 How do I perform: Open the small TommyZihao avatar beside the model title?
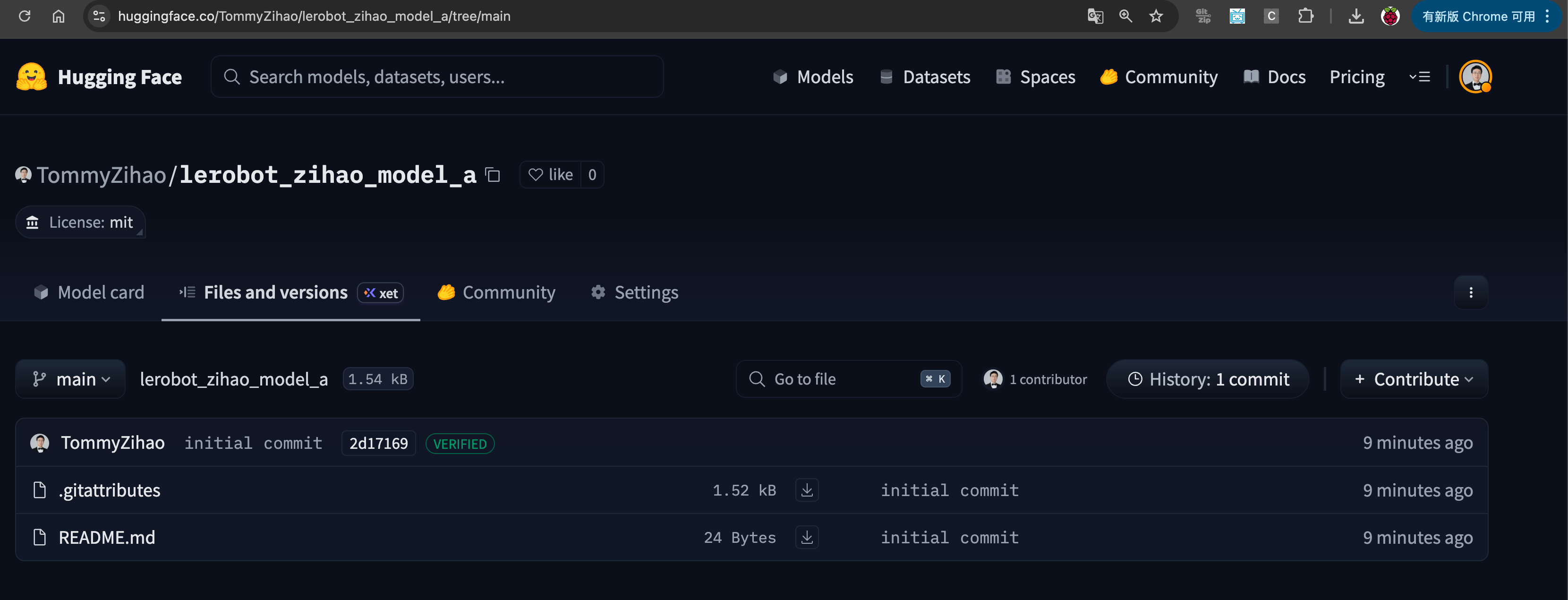click(x=23, y=175)
